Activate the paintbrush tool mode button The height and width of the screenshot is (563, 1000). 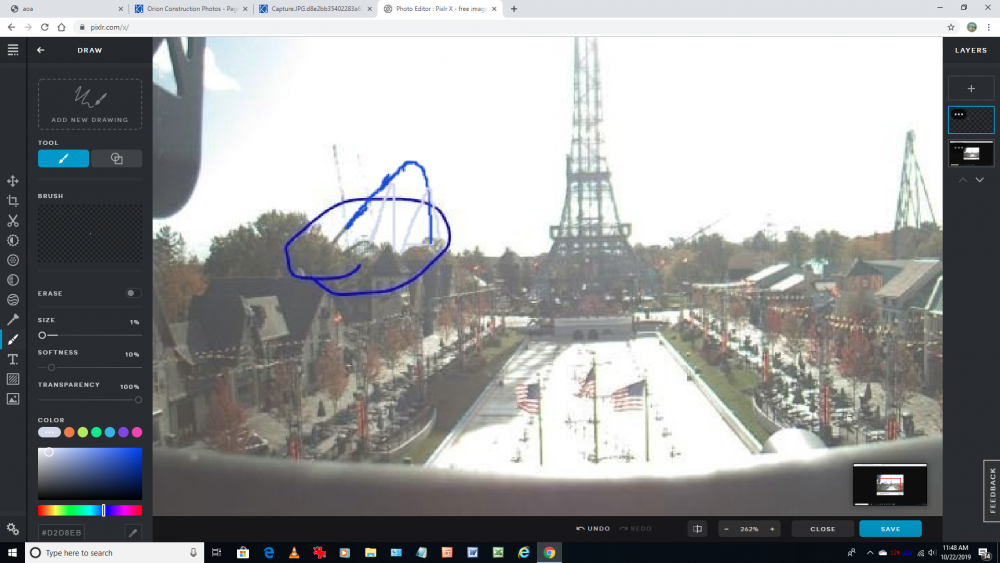(x=63, y=158)
